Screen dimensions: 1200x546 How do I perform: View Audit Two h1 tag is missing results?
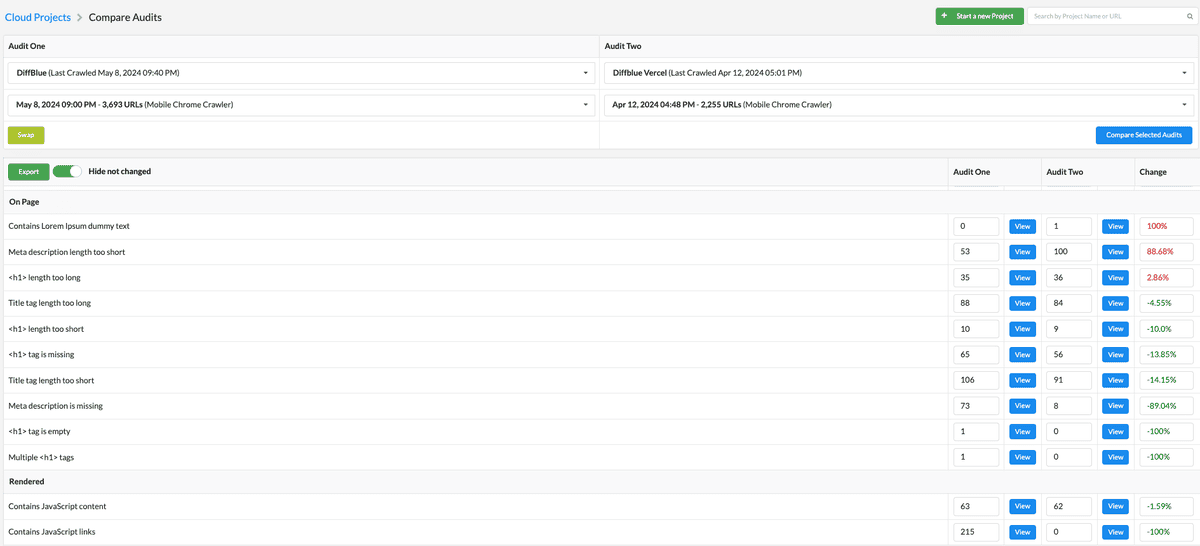(x=1115, y=355)
